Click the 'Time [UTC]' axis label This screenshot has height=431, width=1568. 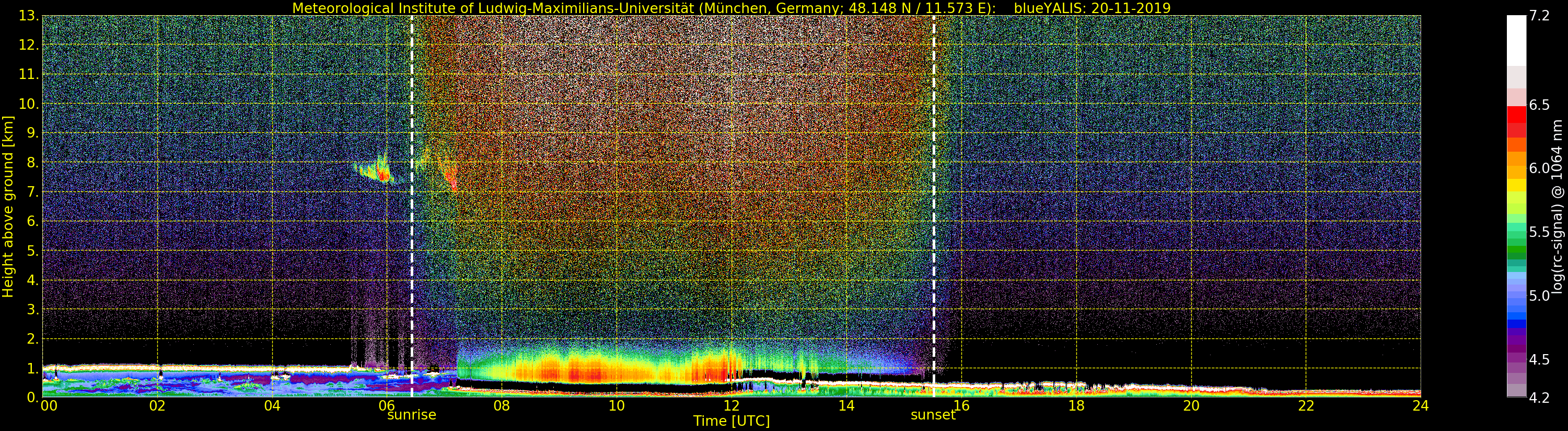pos(731,421)
